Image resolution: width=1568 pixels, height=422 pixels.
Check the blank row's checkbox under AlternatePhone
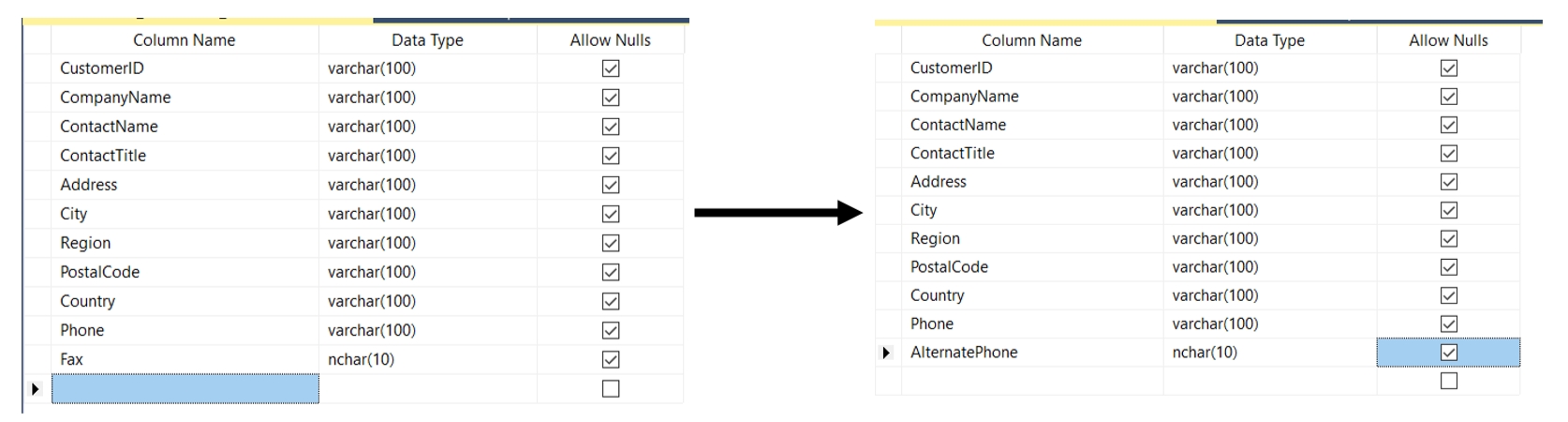(1448, 381)
